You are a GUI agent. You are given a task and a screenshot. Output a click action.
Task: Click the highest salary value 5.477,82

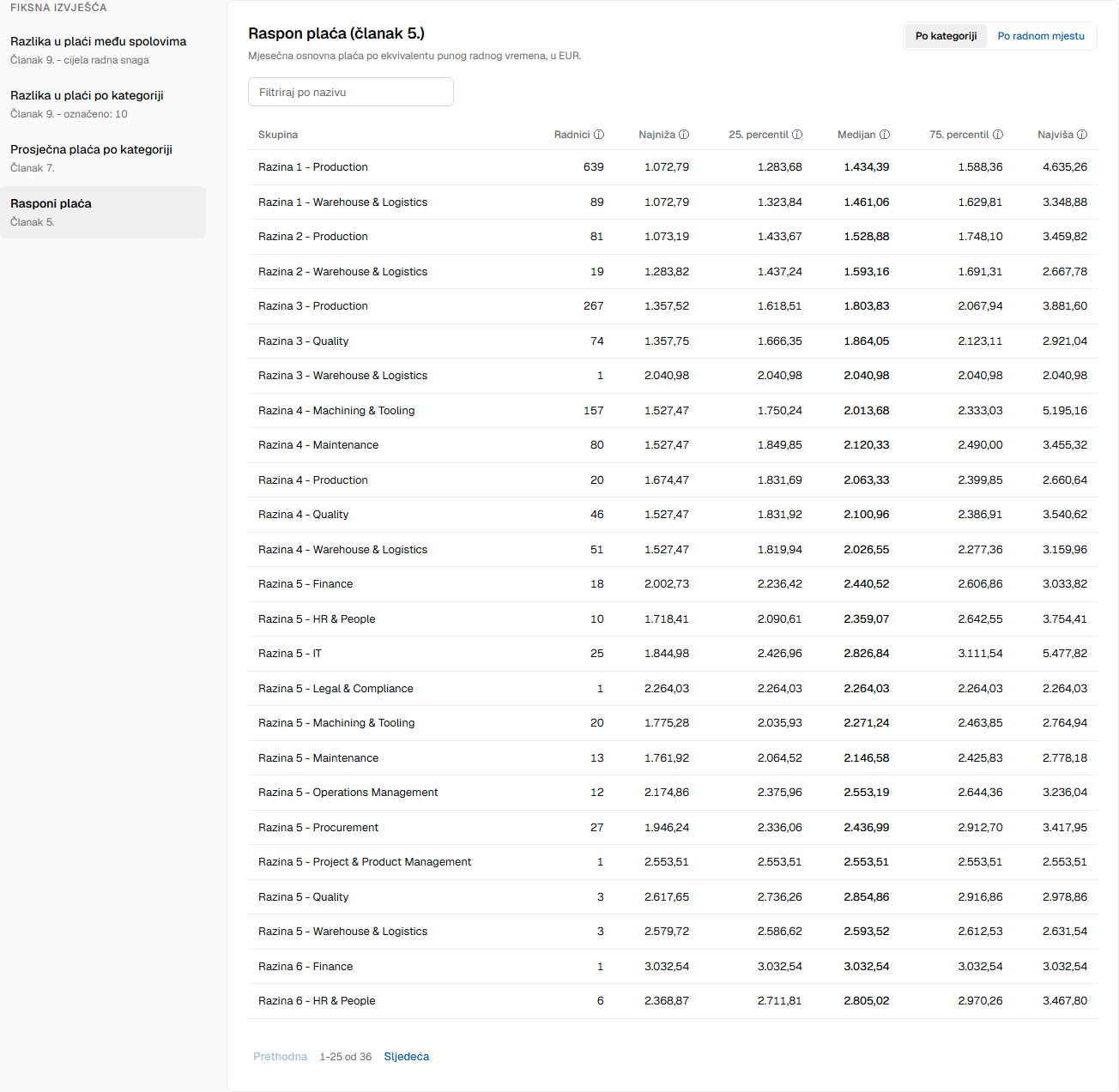1065,654
